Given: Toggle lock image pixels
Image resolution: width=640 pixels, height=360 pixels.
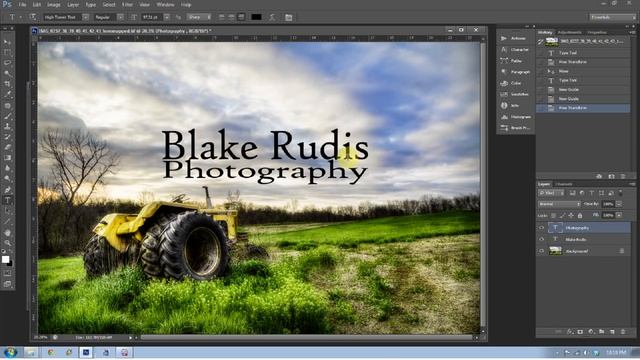Looking at the screenshot, I should (x=562, y=215).
